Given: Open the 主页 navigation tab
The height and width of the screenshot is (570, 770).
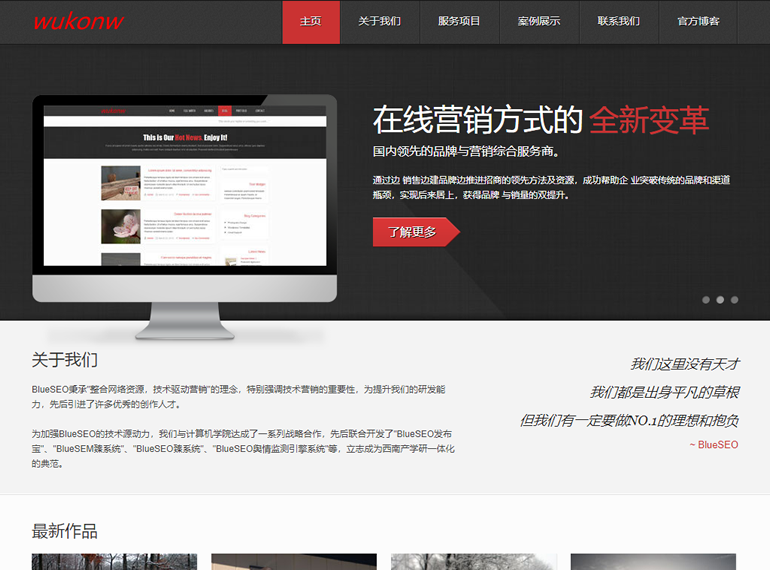Looking at the screenshot, I should [311, 22].
